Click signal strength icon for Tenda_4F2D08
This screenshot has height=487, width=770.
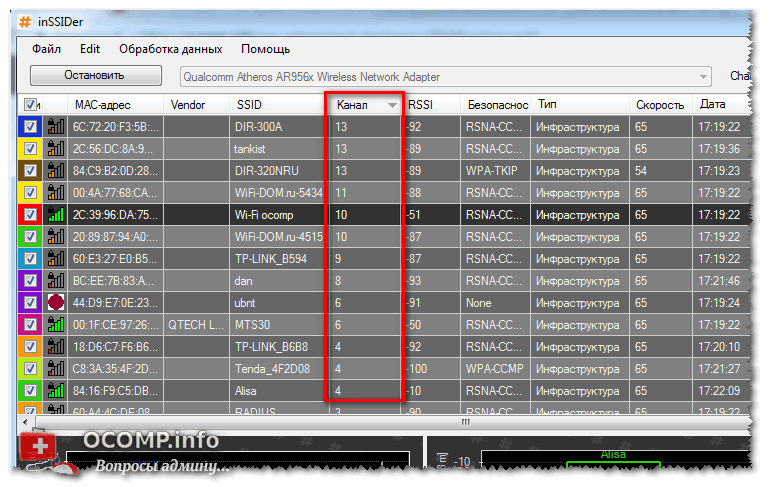[55, 369]
